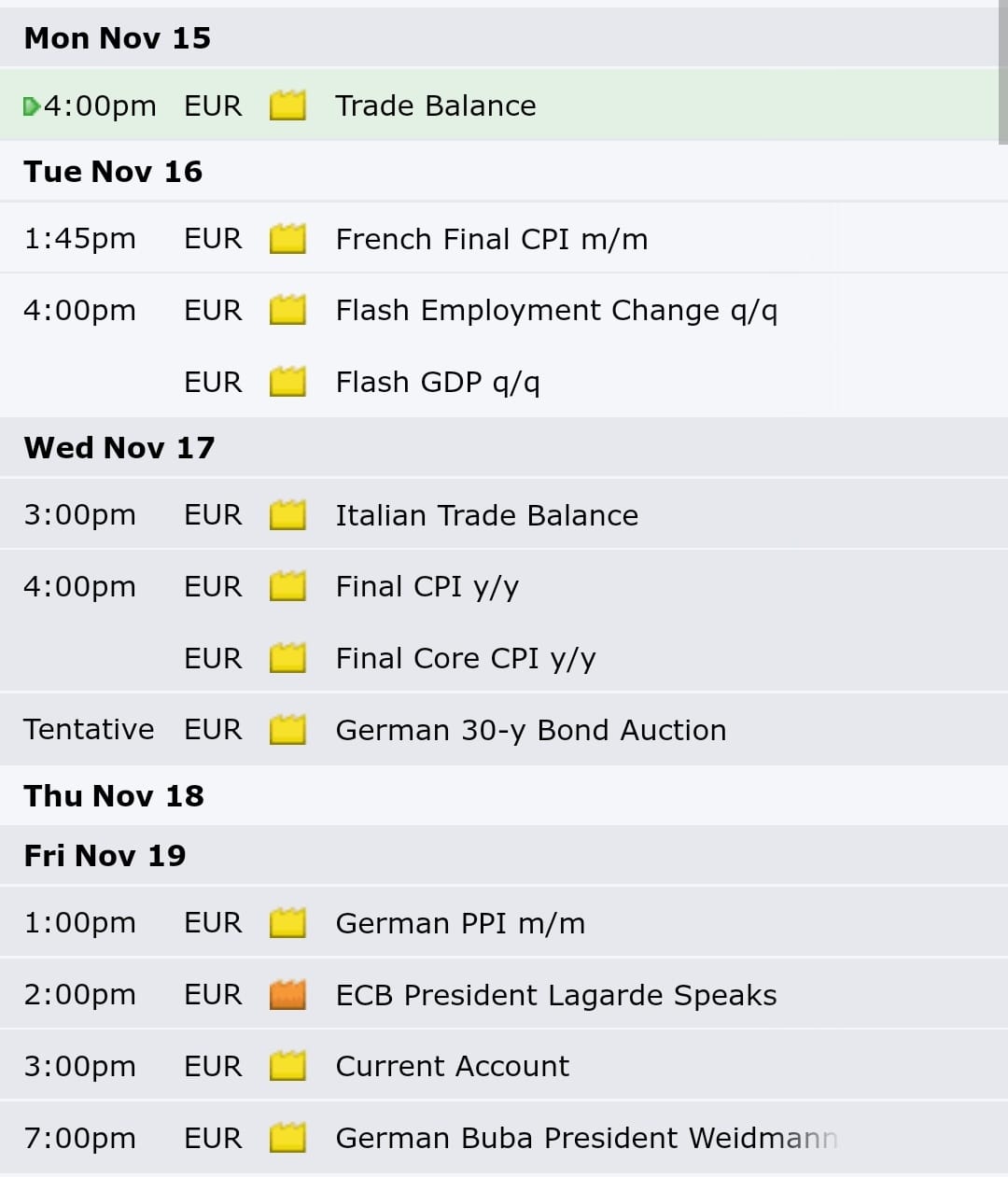Open the German Buba President Weidmann event
The image size is (1008, 1177).
586,1138
